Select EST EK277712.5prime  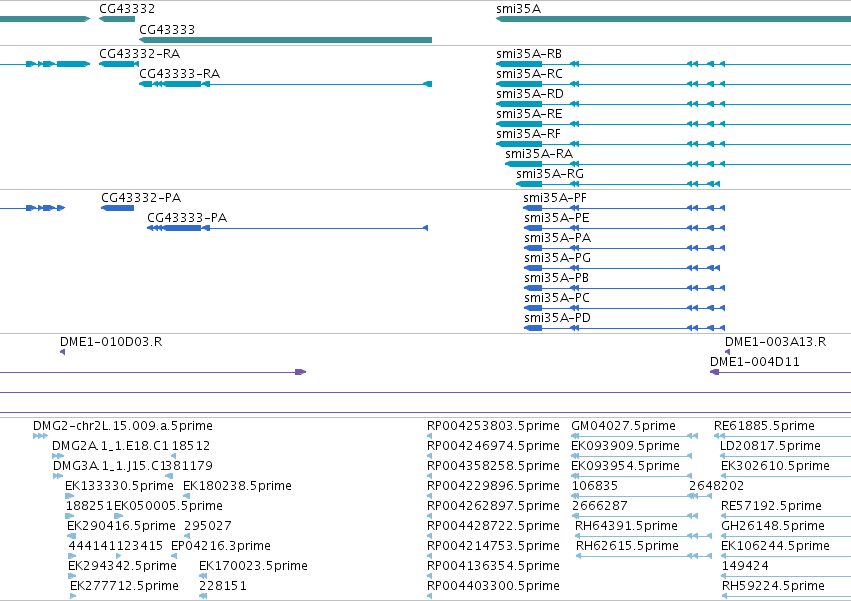click(x=124, y=586)
